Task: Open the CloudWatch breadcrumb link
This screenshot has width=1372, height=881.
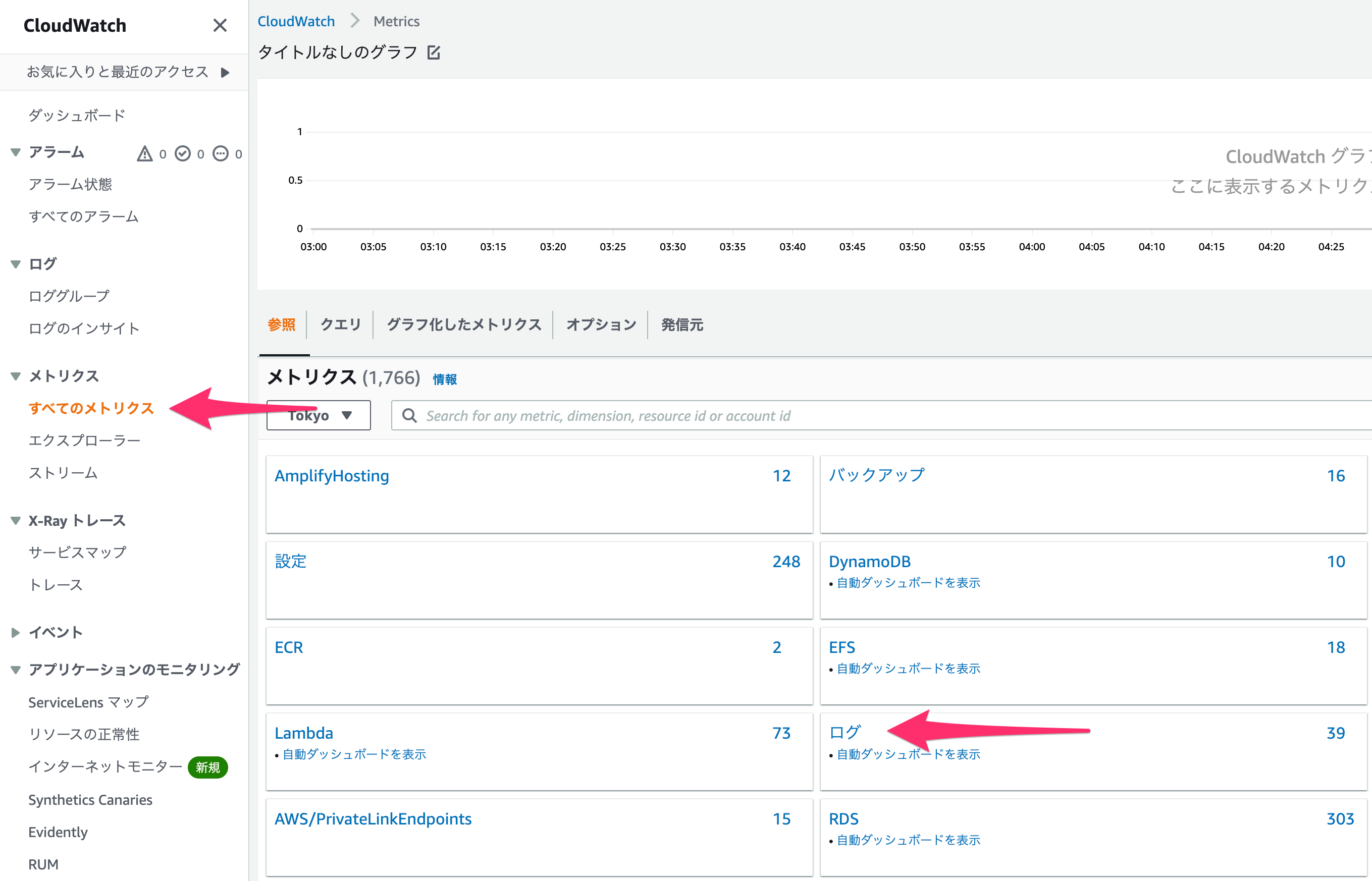Action: point(296,21)
